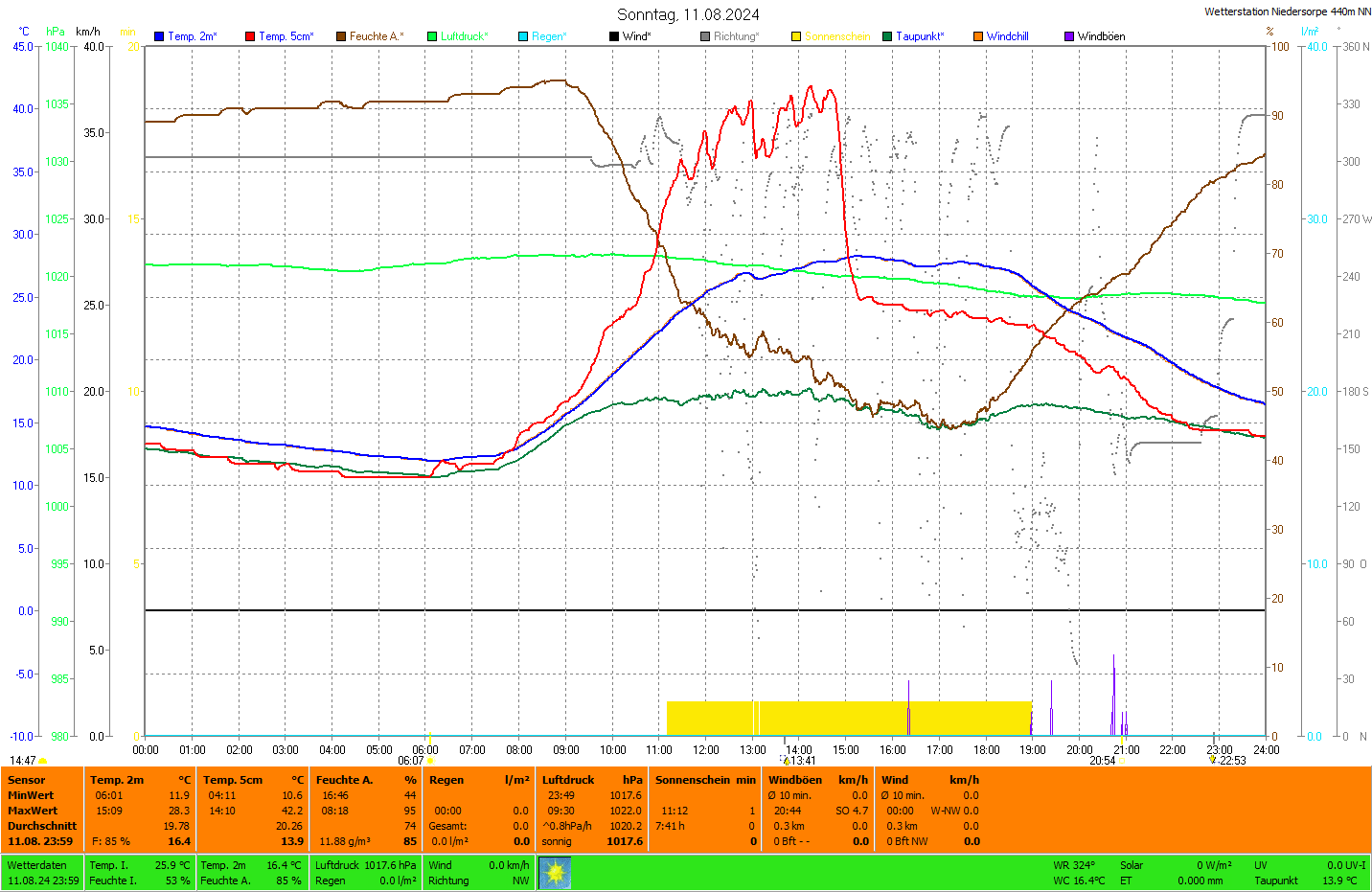Click the green Luftdruck legend square
The width and height of the screenshot is (1372, 892).
pyautogui.click(x=432, y=36)
